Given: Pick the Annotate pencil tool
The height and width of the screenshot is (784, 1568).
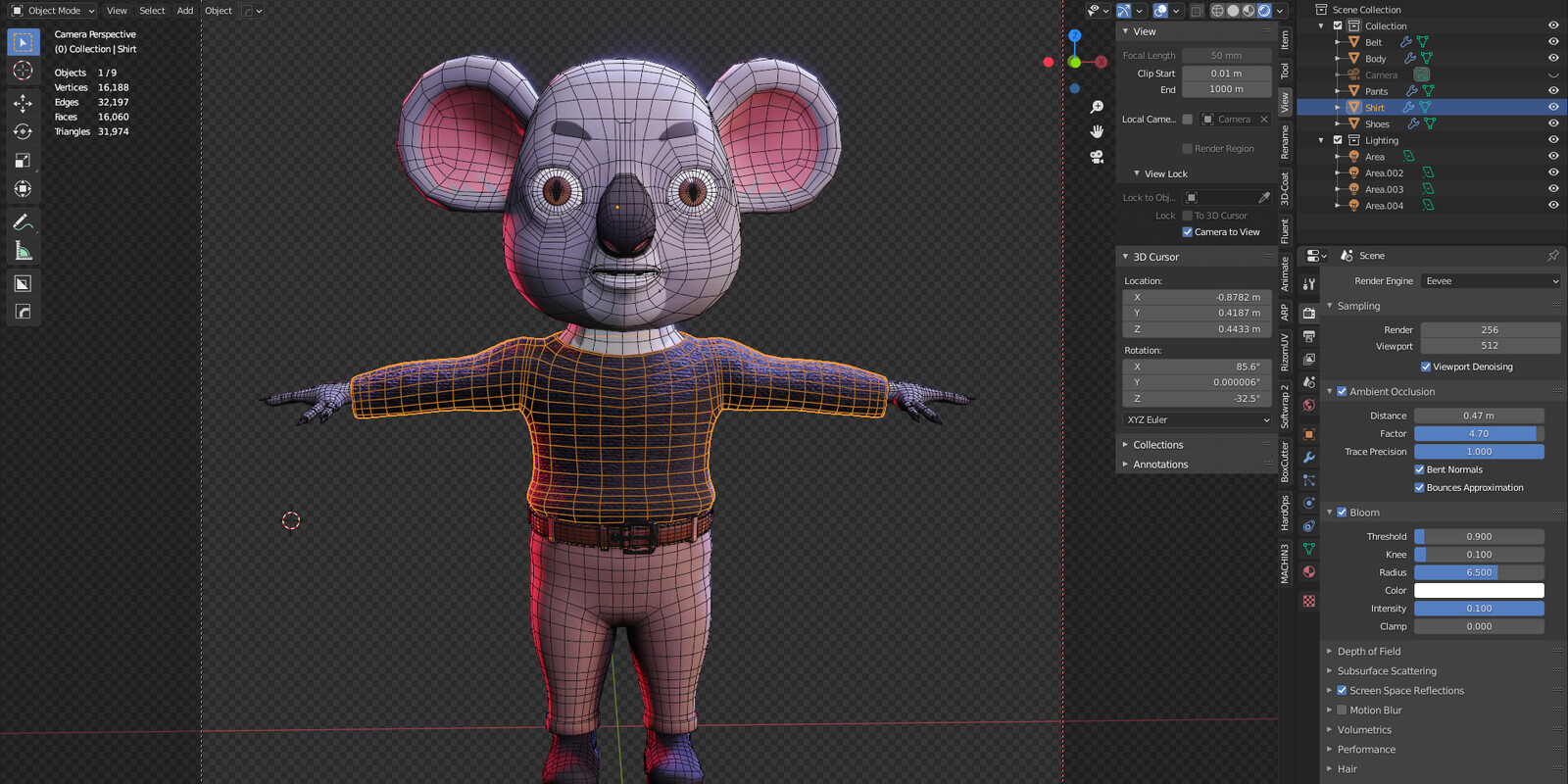Looking at the screenshot, I should coord(23,222).
